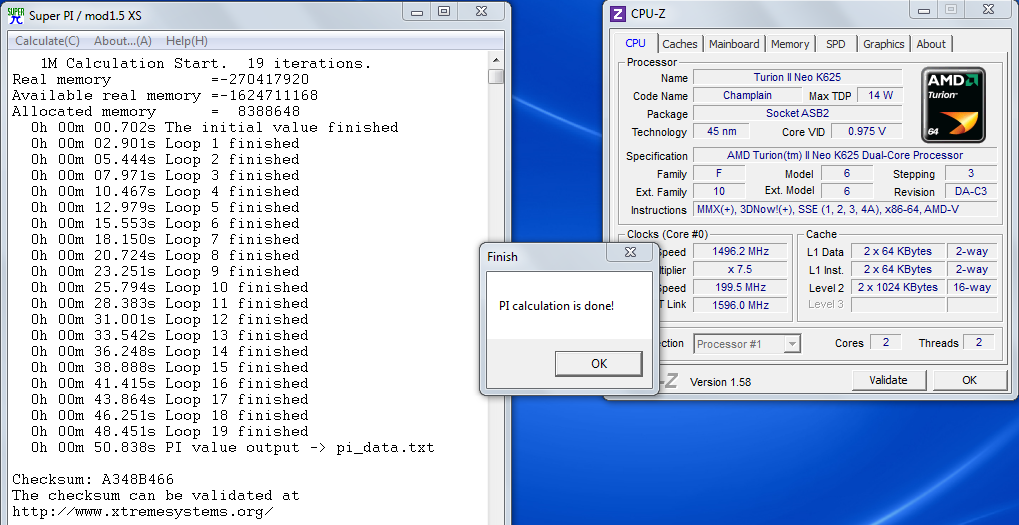Image resolution: width=1019 pixels, height=525 pixels.
Task: Close the CPU-Z window
Action: coord(988,9)
